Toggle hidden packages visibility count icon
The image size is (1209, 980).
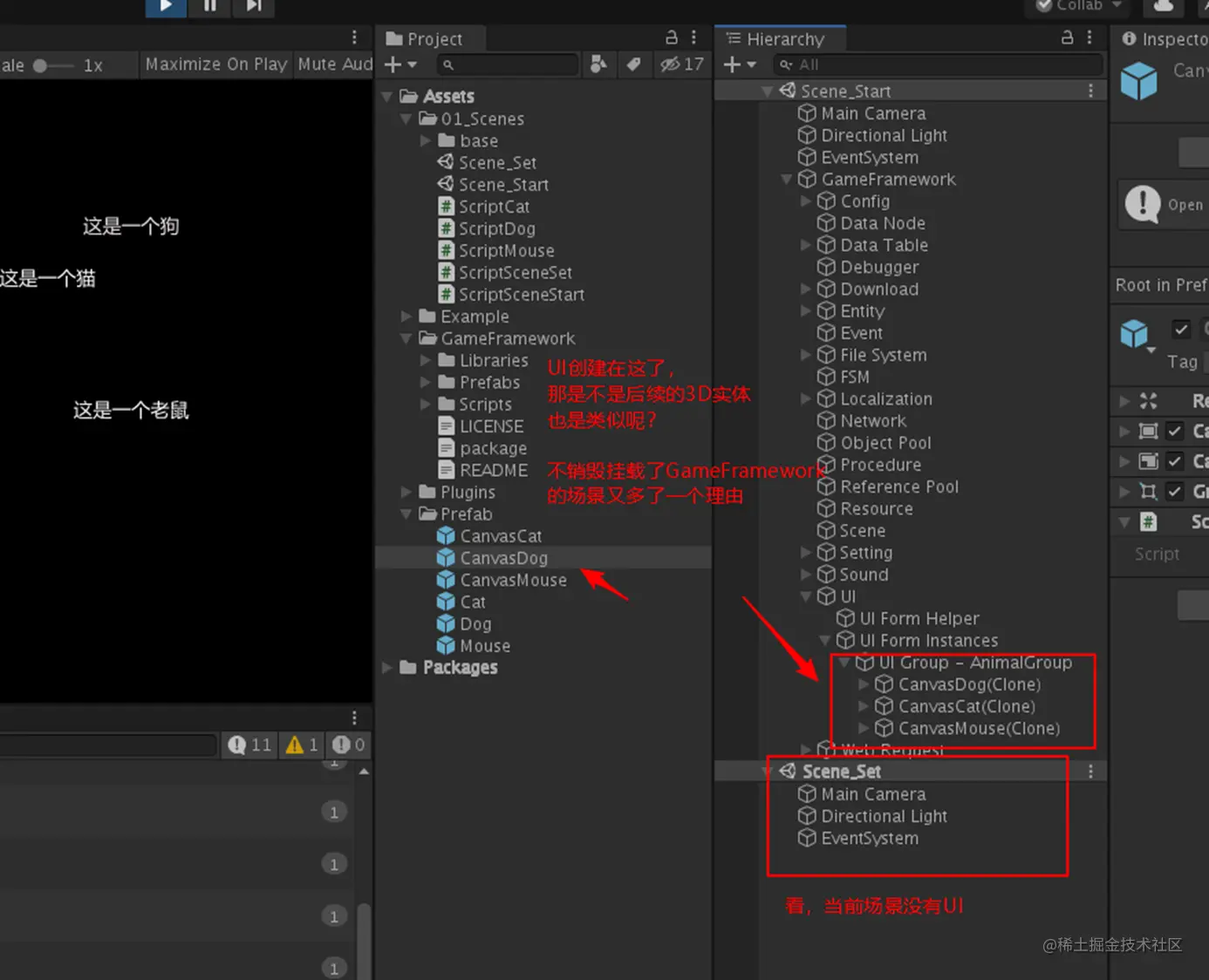pyautogui.click(x=681, y=65)
